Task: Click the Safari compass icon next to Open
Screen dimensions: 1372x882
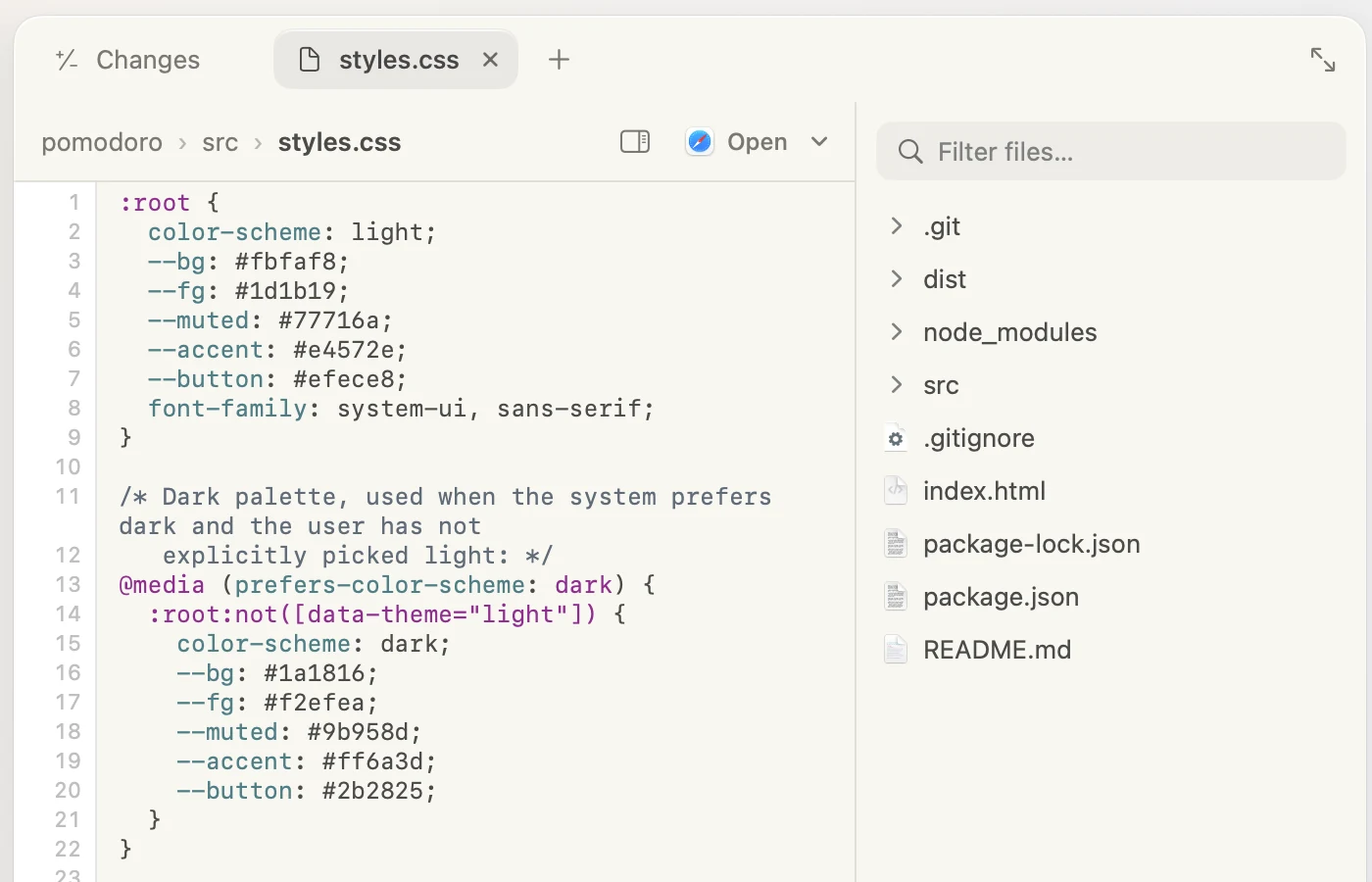Action: coord(700,142)
